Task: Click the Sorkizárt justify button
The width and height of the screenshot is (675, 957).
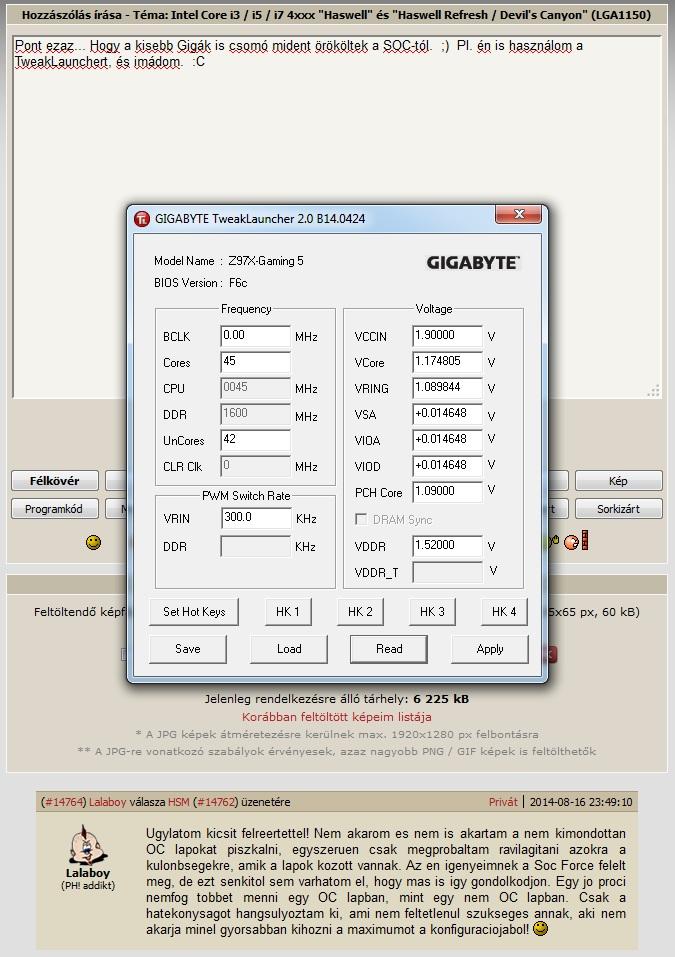Action: click(618, 509)
